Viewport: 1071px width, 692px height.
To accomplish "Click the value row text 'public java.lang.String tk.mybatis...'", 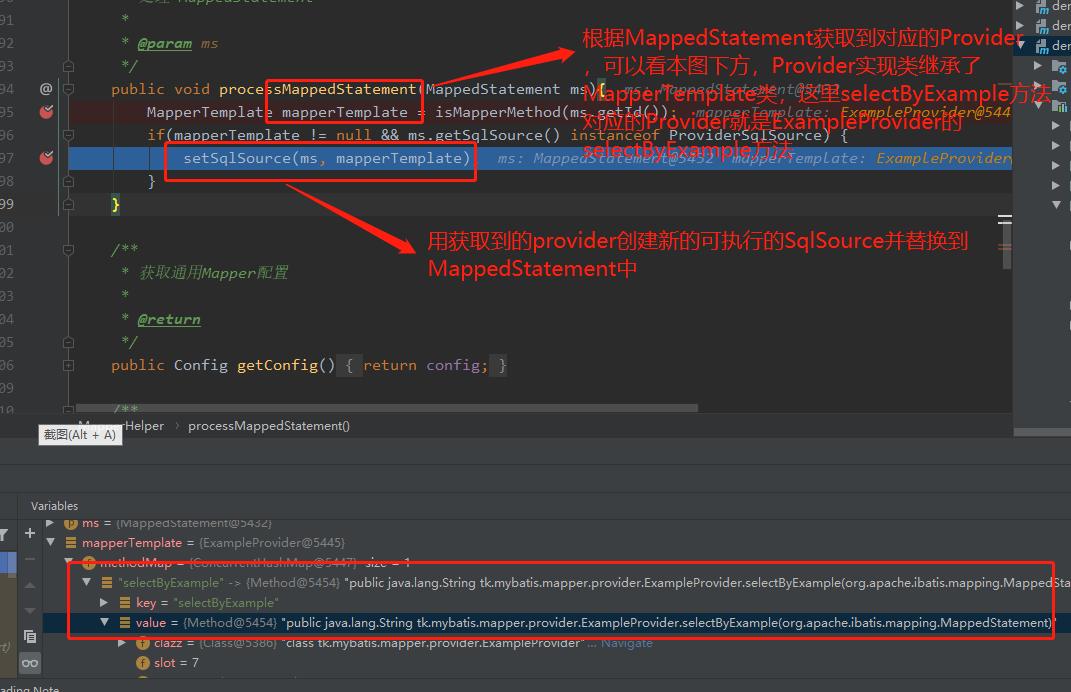I will click(x=669, y=622).
